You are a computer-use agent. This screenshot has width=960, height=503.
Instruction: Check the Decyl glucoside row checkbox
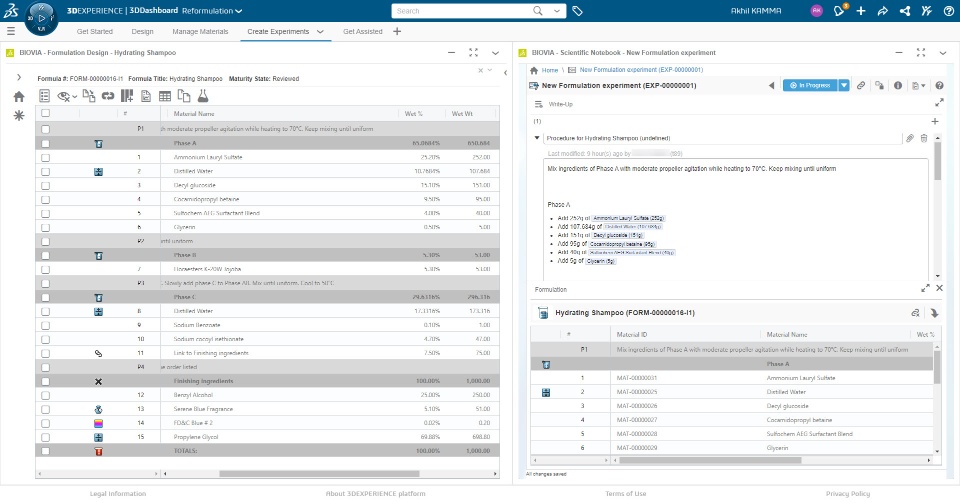click(x=45, y=185)
